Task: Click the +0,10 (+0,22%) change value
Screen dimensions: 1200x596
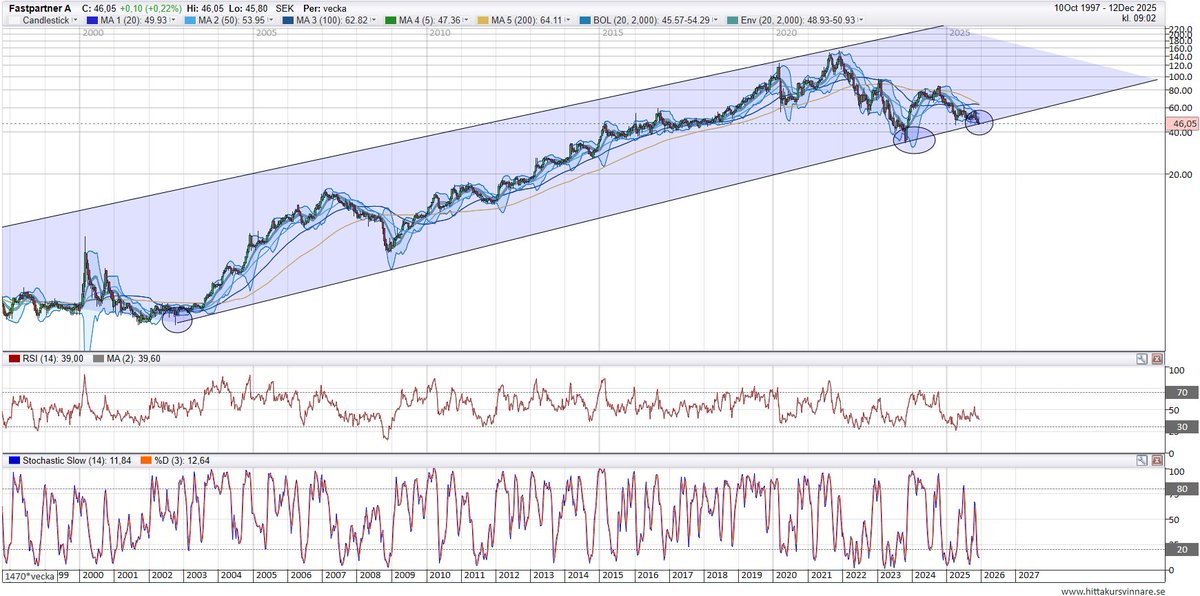Action: tap(150, 8)
